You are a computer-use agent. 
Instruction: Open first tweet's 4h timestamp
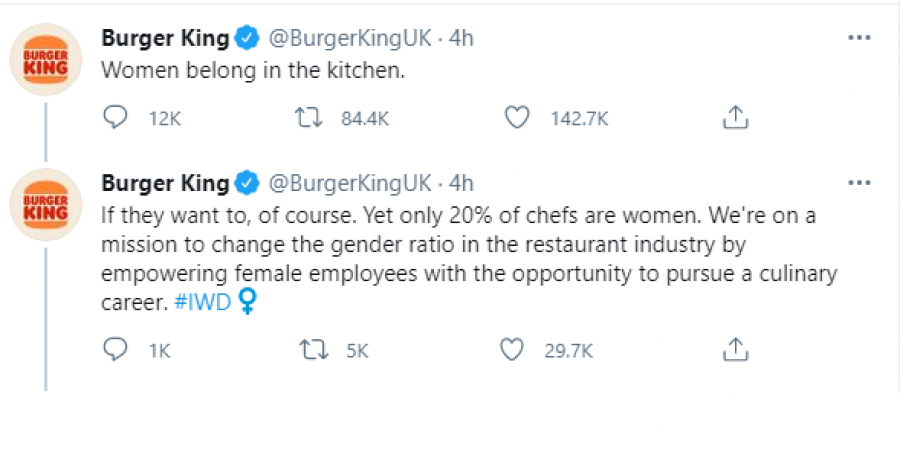[x=461, y=38]
